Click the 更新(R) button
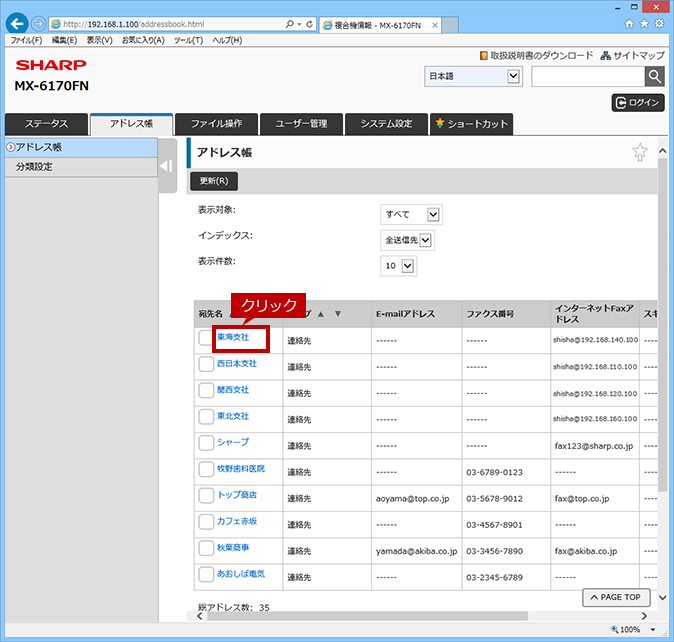 point(214,181)
